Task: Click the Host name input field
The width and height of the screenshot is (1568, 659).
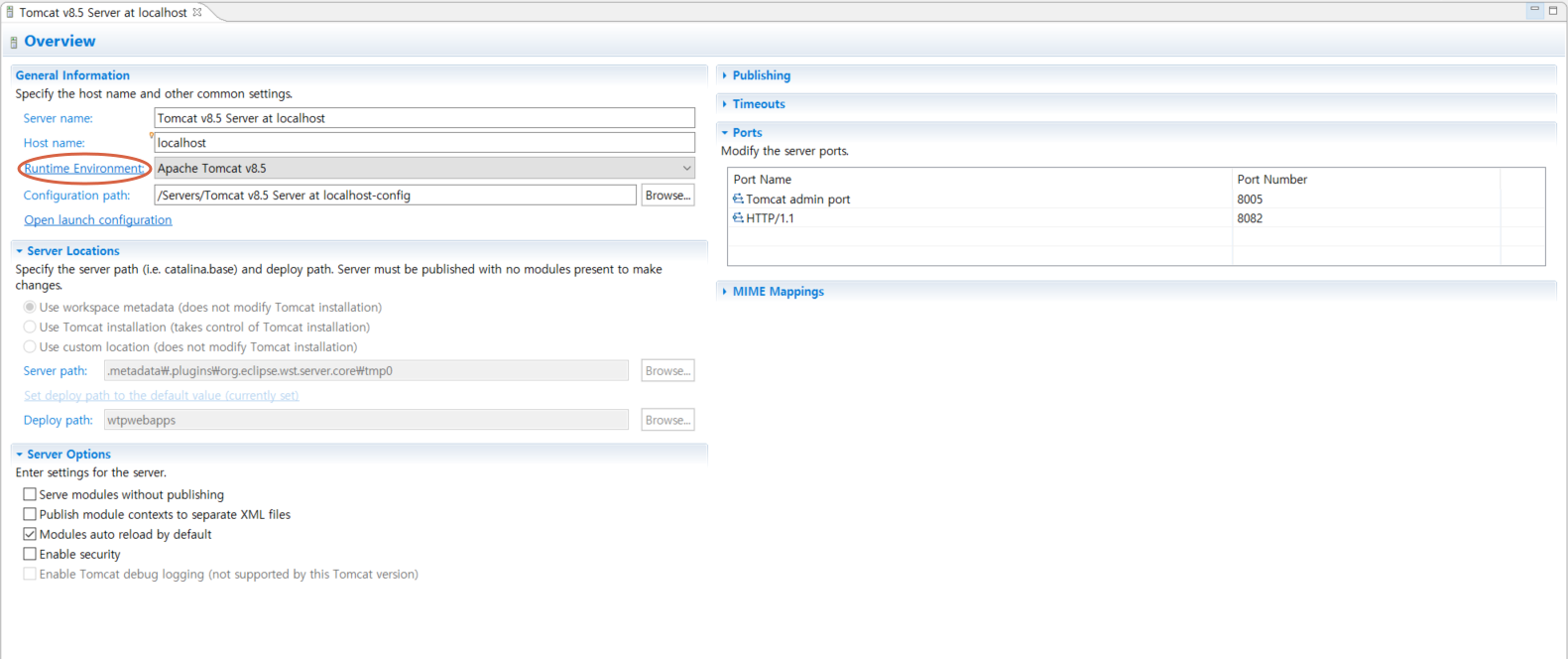Action: click(x=424, y=143)
